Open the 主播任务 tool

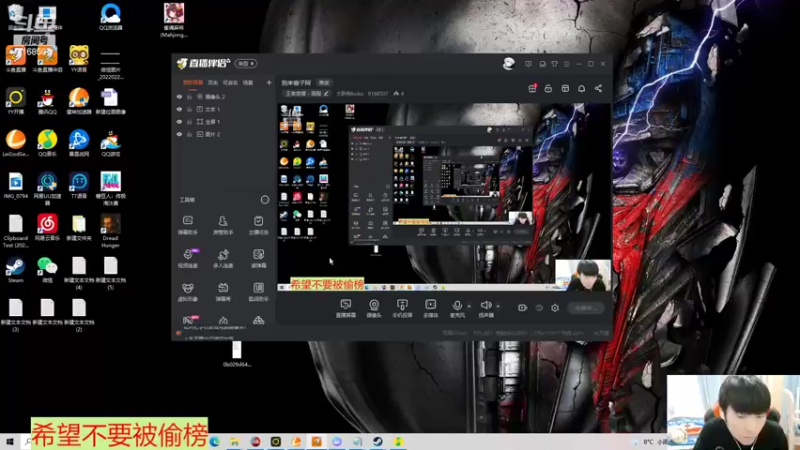coord(259,224)
